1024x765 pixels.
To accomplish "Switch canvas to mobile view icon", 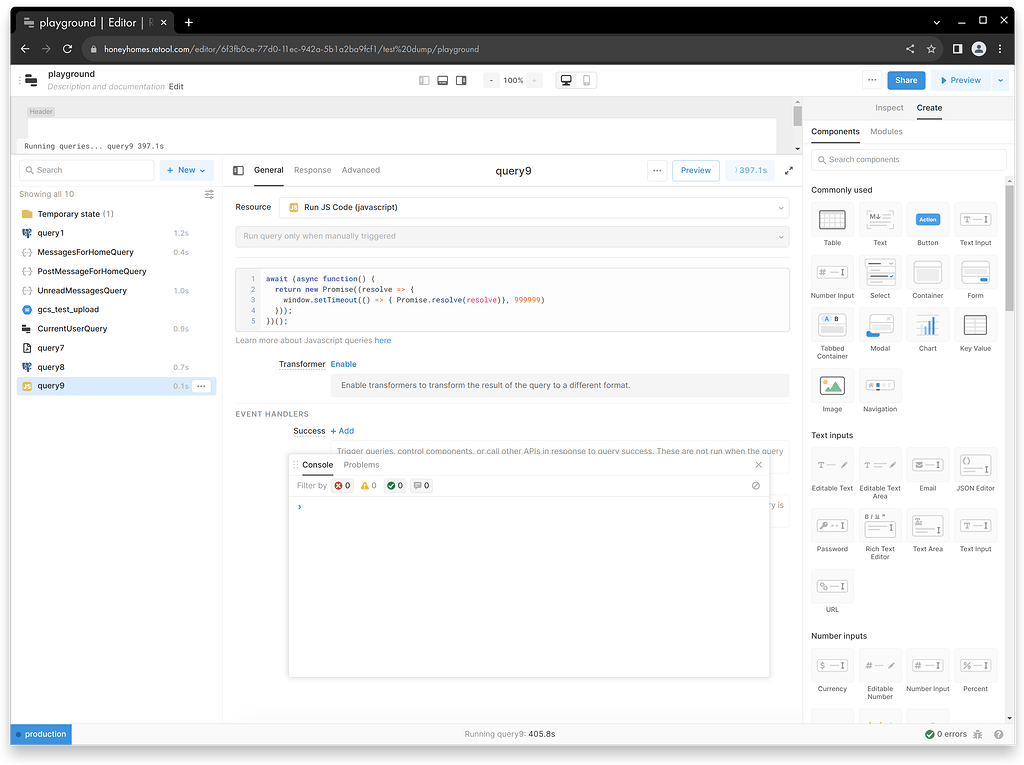I will coord(587,80).
